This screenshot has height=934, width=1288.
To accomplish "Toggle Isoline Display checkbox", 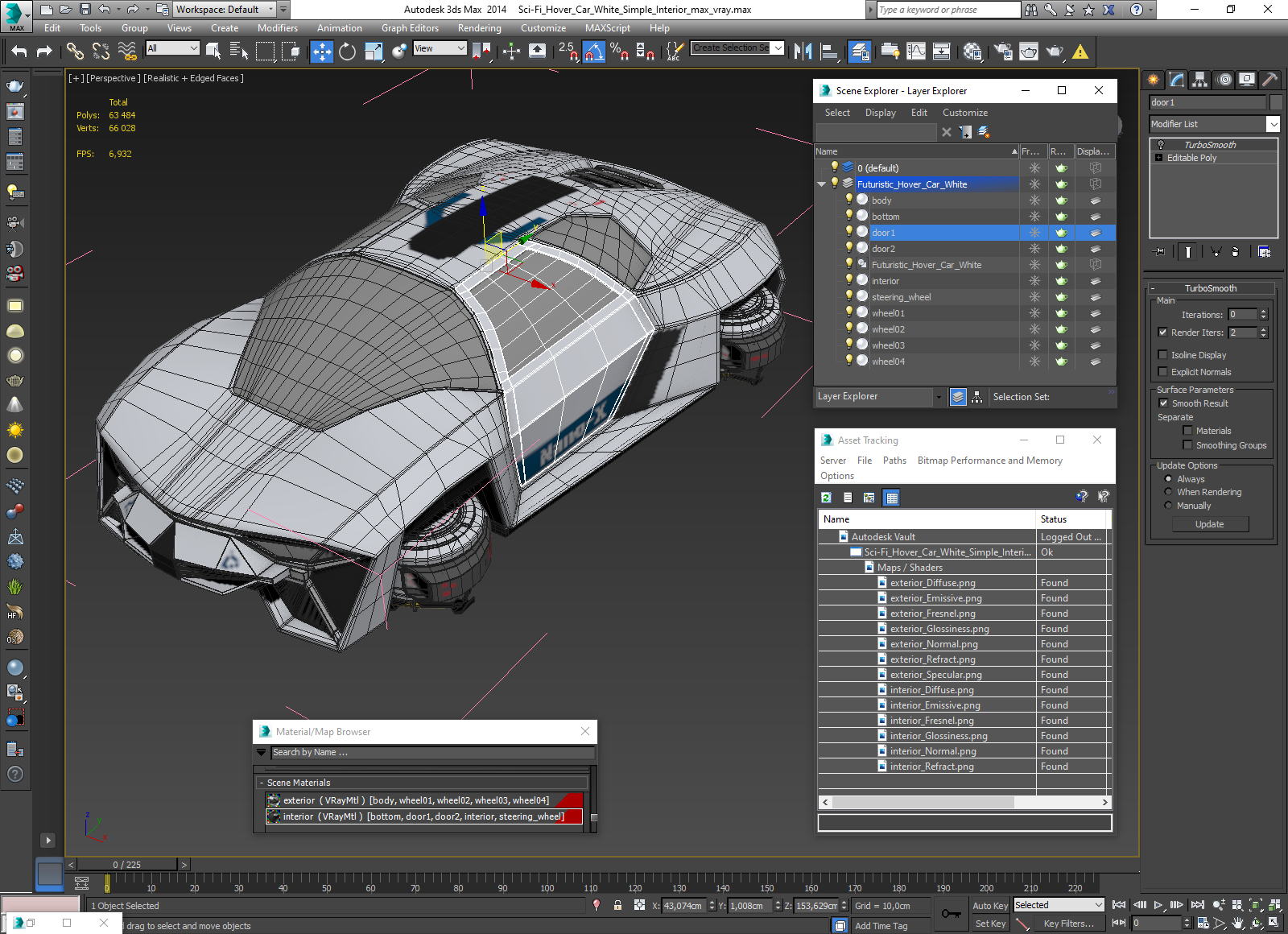I will [1162, 354].
